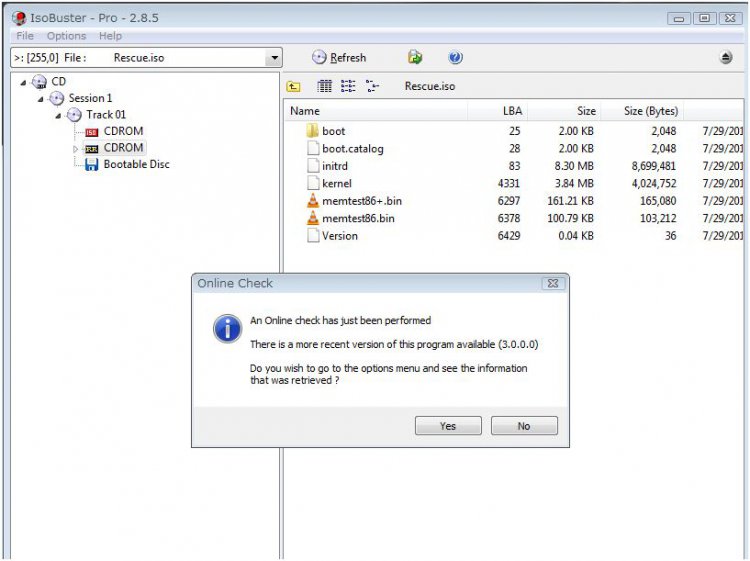Select the initrd file name
Viewport: 750px width, 561px height.
(x=335, y=166)
